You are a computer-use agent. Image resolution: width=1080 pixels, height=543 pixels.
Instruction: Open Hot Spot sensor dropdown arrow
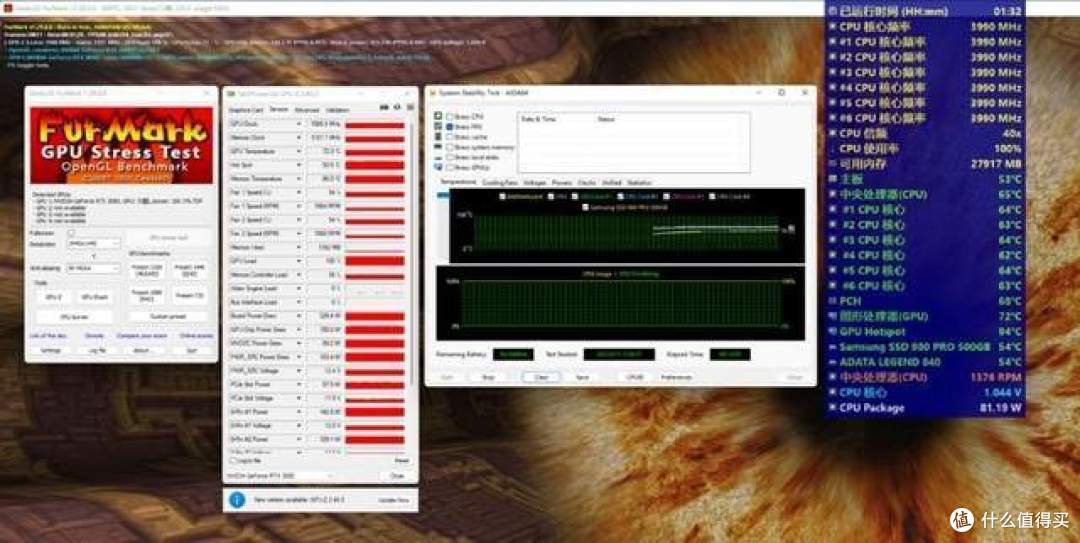pyautogui.click(x=299, y=165)
